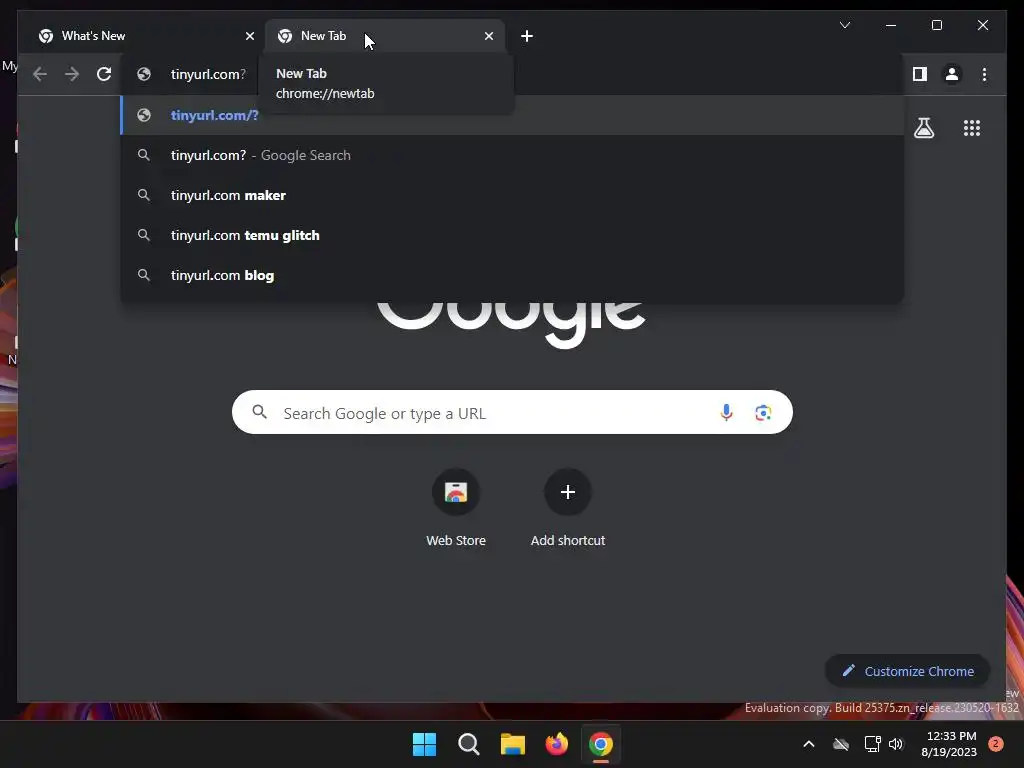
Task: Open Chrome three-dot menu
Action: click(984, 74)
